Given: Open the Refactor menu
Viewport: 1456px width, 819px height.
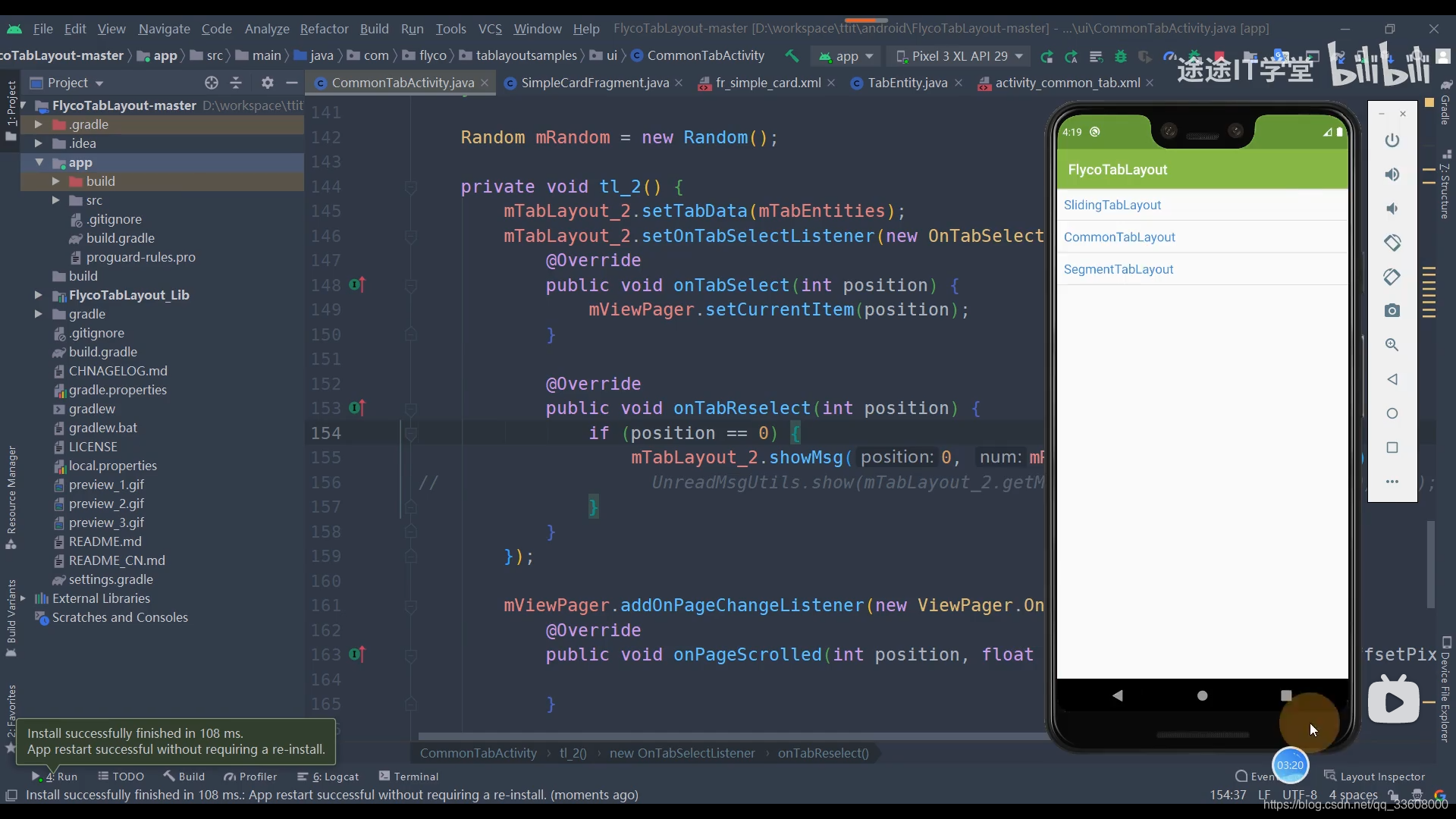Looking at the screenshot, I should (324, 29).
